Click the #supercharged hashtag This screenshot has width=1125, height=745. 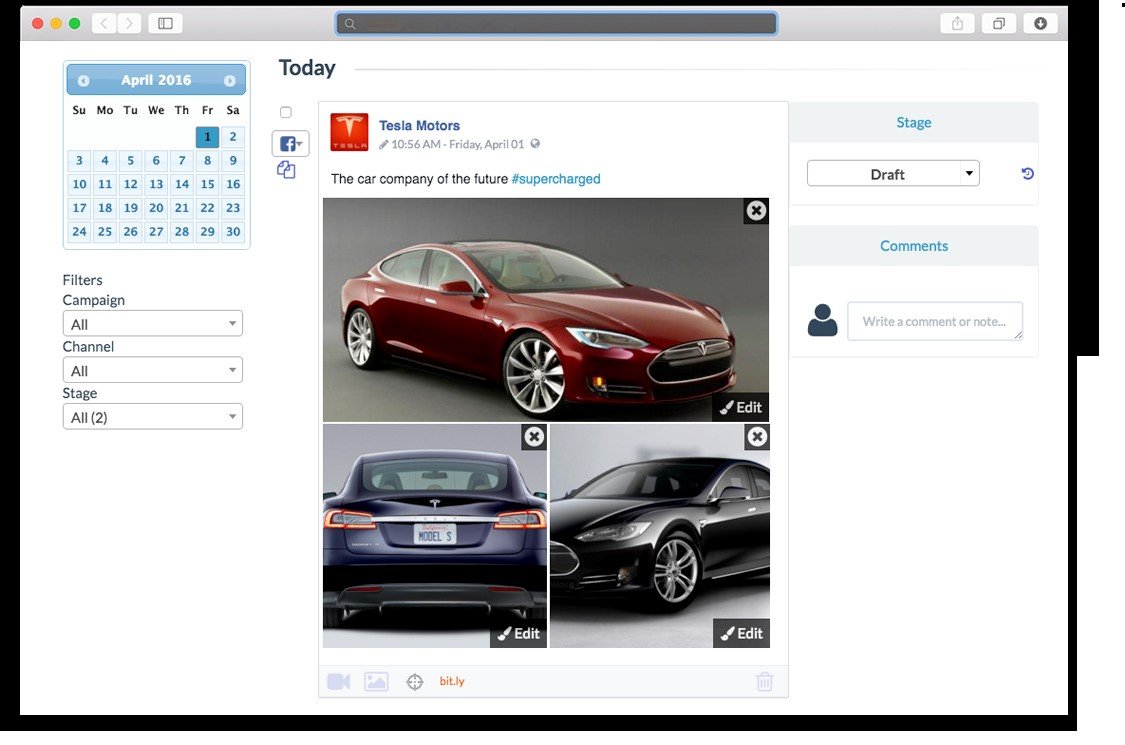point(556,179)
